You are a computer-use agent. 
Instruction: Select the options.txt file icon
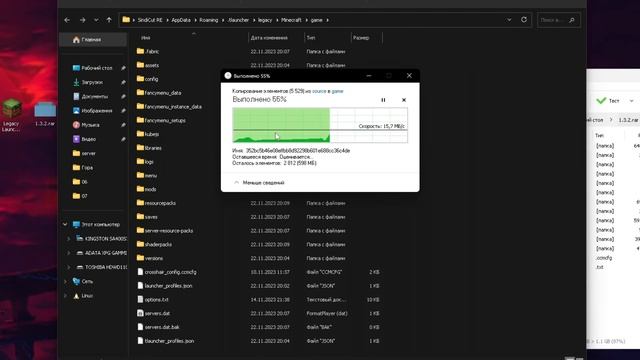click(140, 299)
